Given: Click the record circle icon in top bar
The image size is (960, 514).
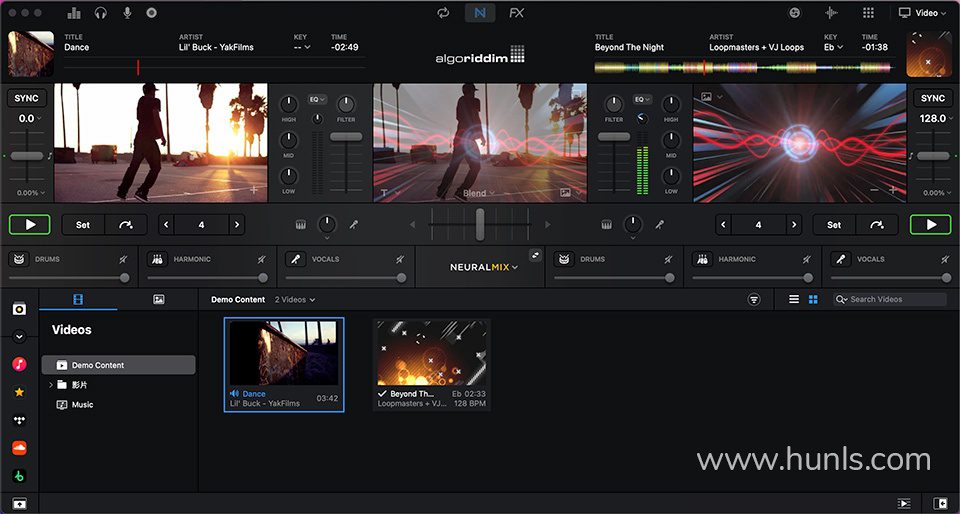Looking at the screenshot, I should 152,13.
